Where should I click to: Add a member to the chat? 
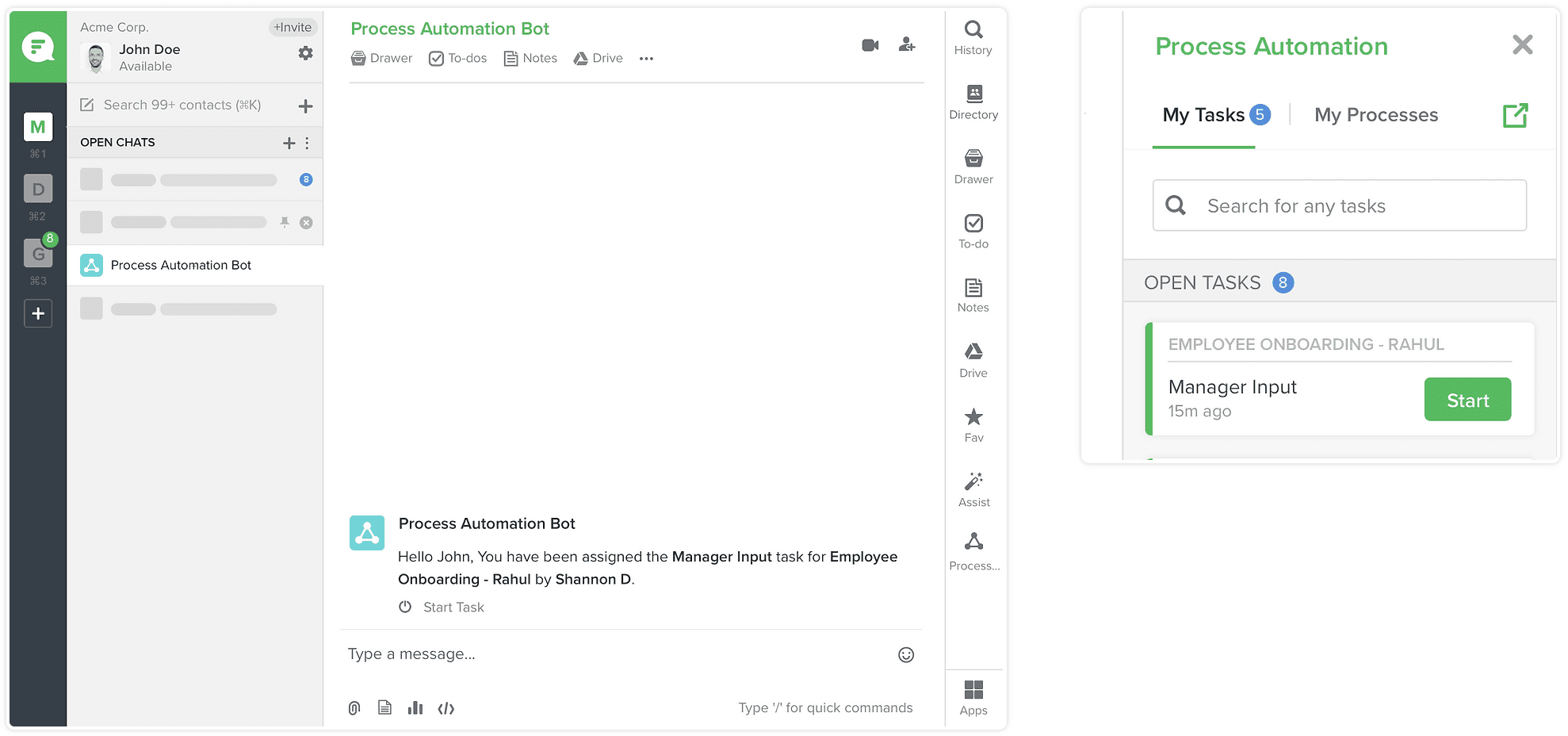click(x=907, y=45)
